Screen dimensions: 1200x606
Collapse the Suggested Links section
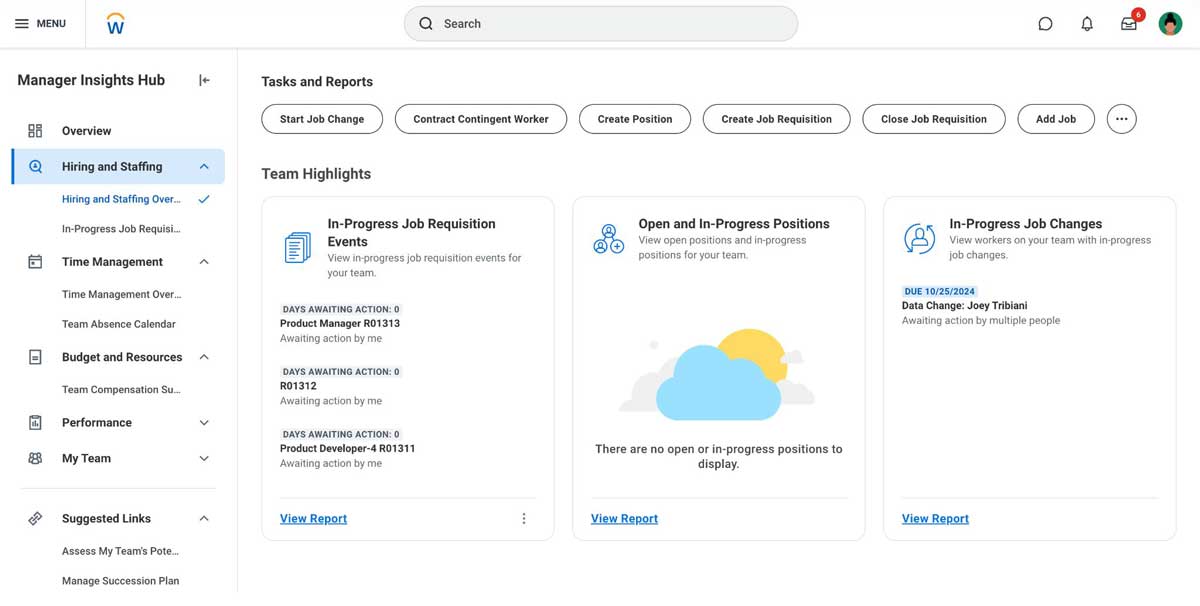pos(204,519)
